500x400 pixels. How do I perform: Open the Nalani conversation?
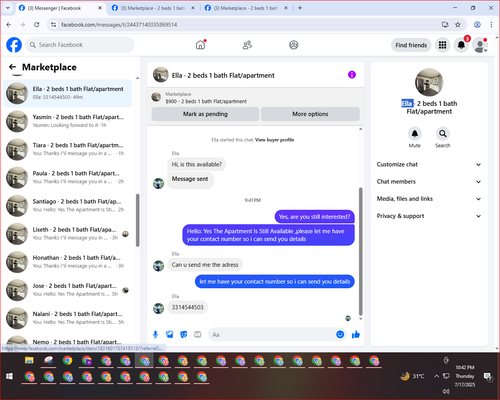(68, 318)
